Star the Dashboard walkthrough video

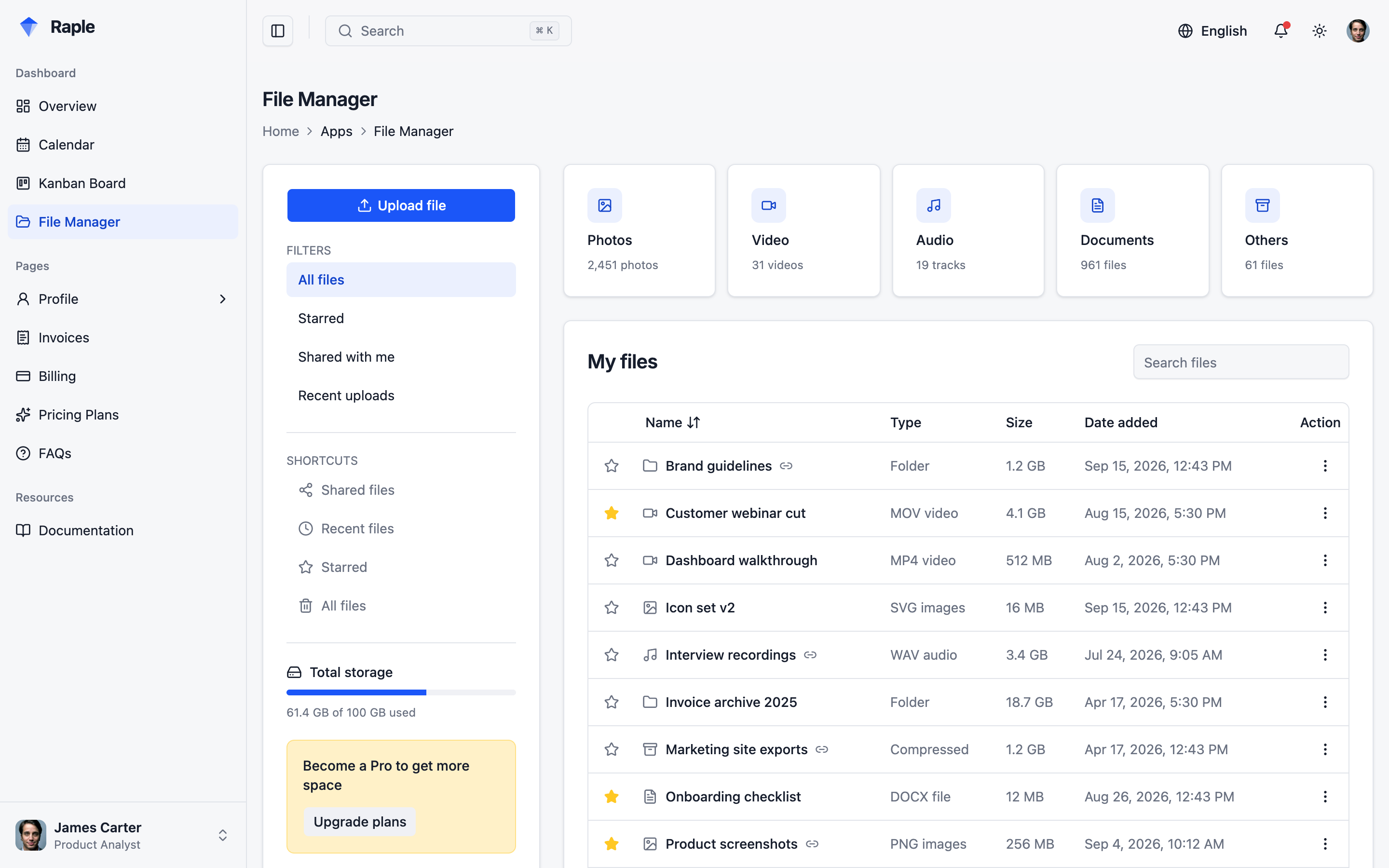611,561
